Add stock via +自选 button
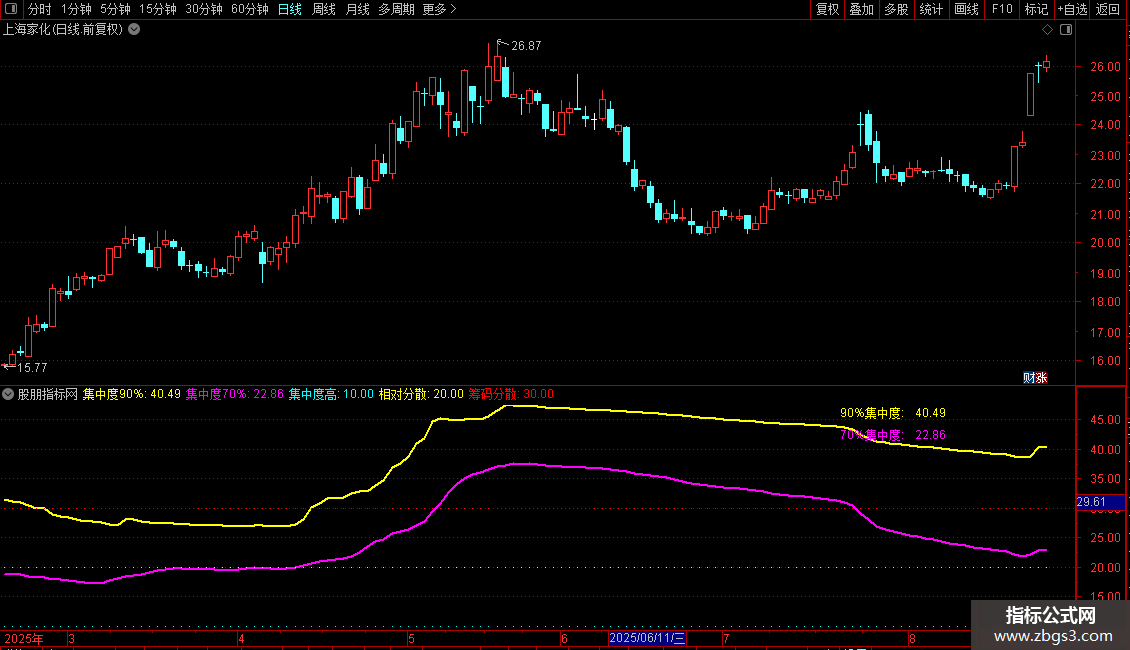The width and height of the screenshot is (1130, 650). pos(1072,9)
